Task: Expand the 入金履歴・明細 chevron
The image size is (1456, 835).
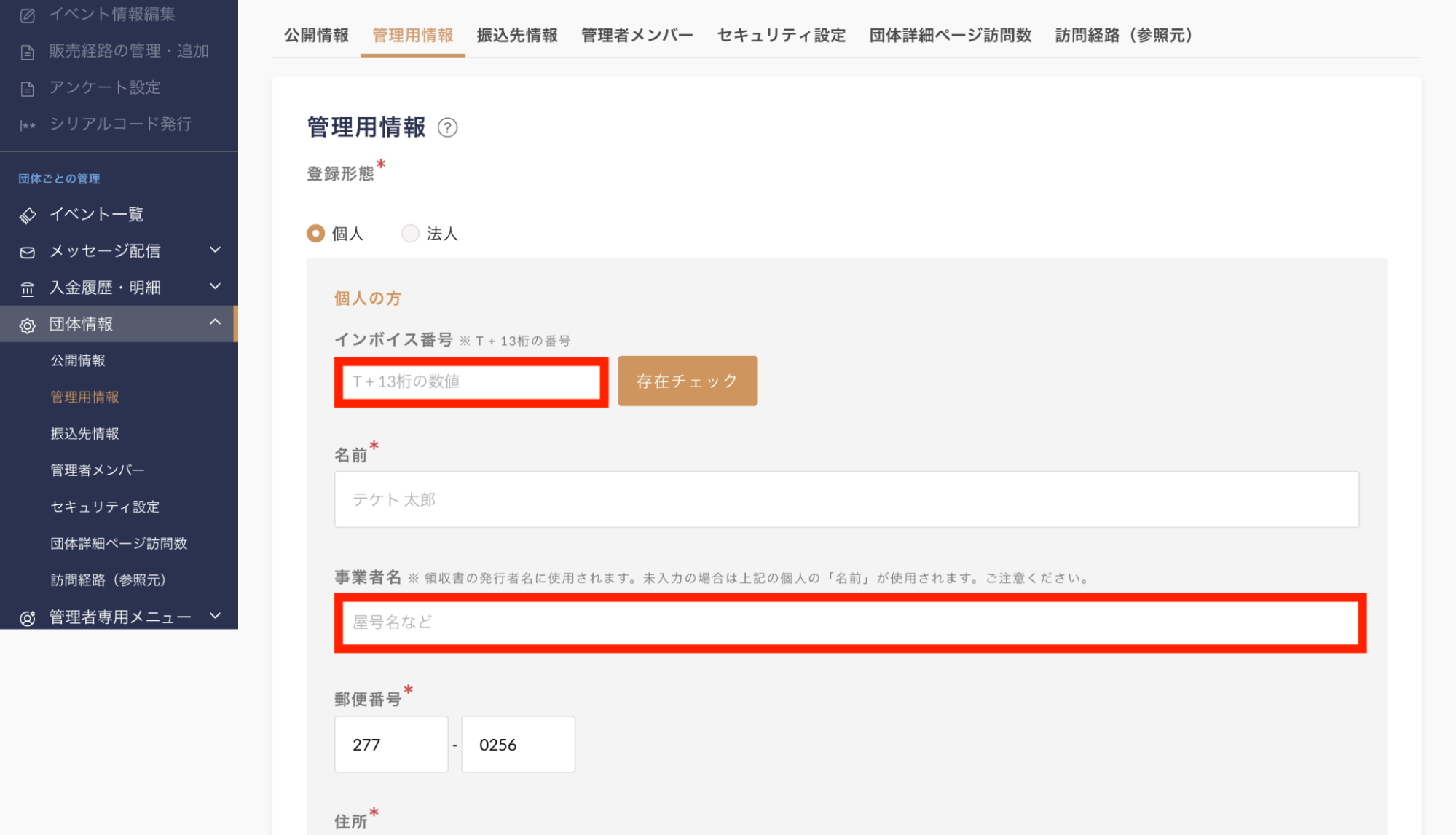Action: tap(215, 286)
